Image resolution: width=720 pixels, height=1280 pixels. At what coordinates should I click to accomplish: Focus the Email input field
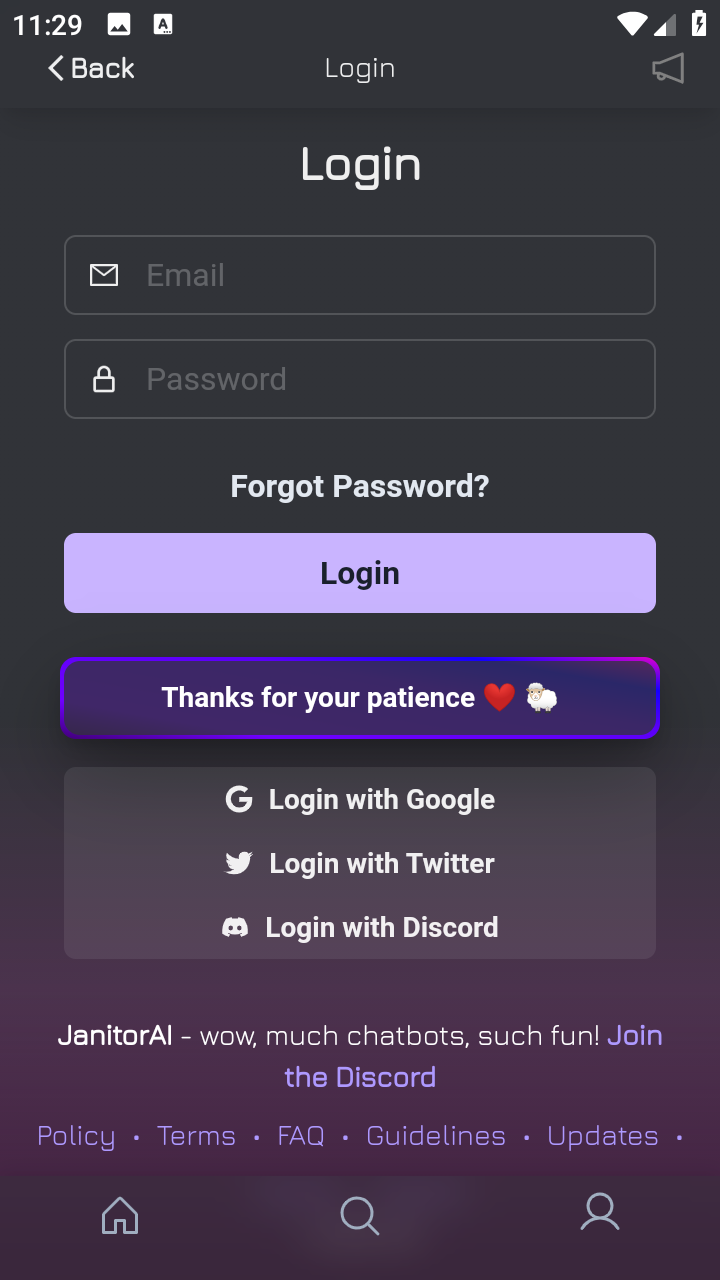tap(390, 275)
